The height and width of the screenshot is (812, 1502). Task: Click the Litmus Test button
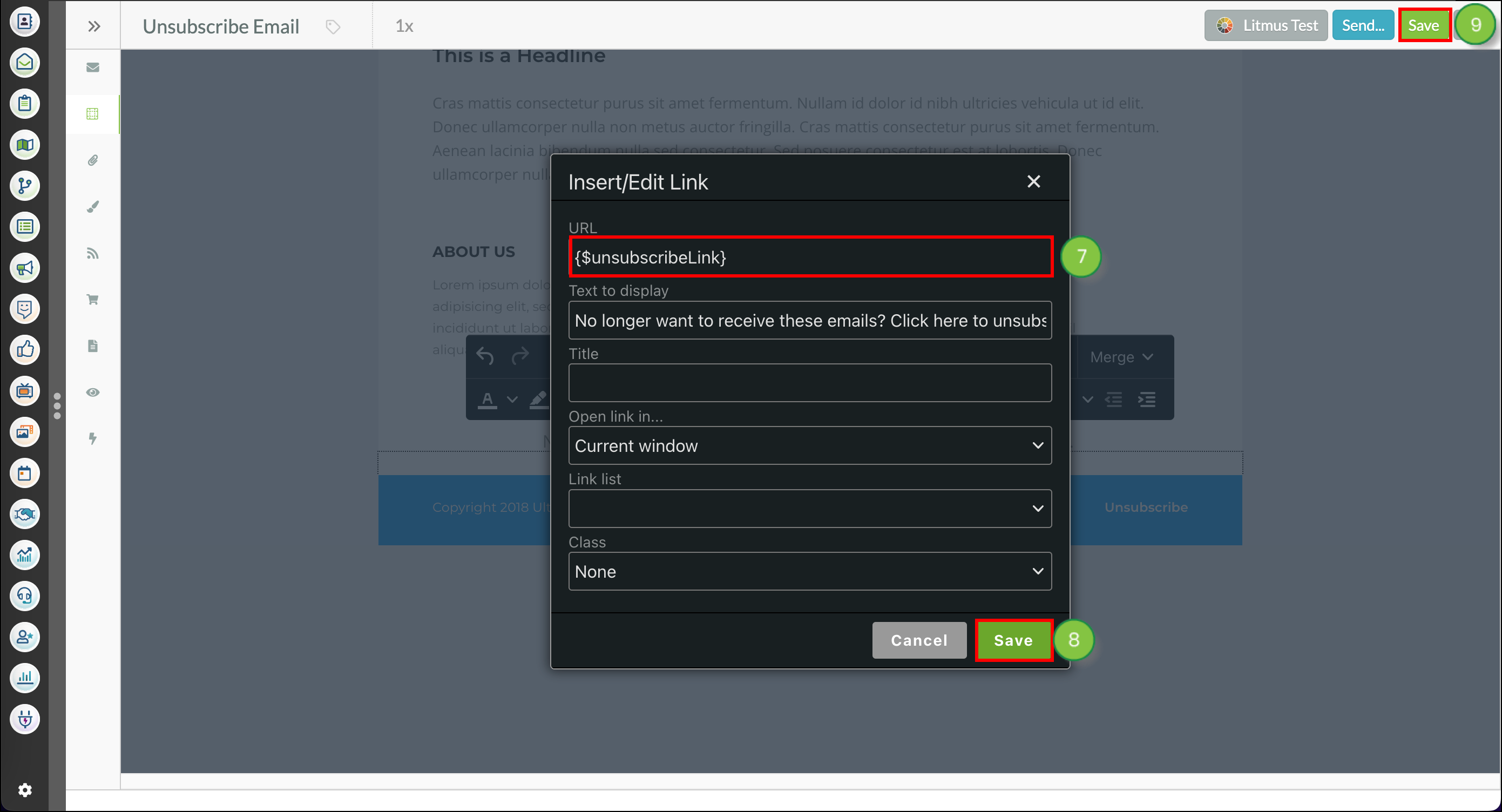1267,26
